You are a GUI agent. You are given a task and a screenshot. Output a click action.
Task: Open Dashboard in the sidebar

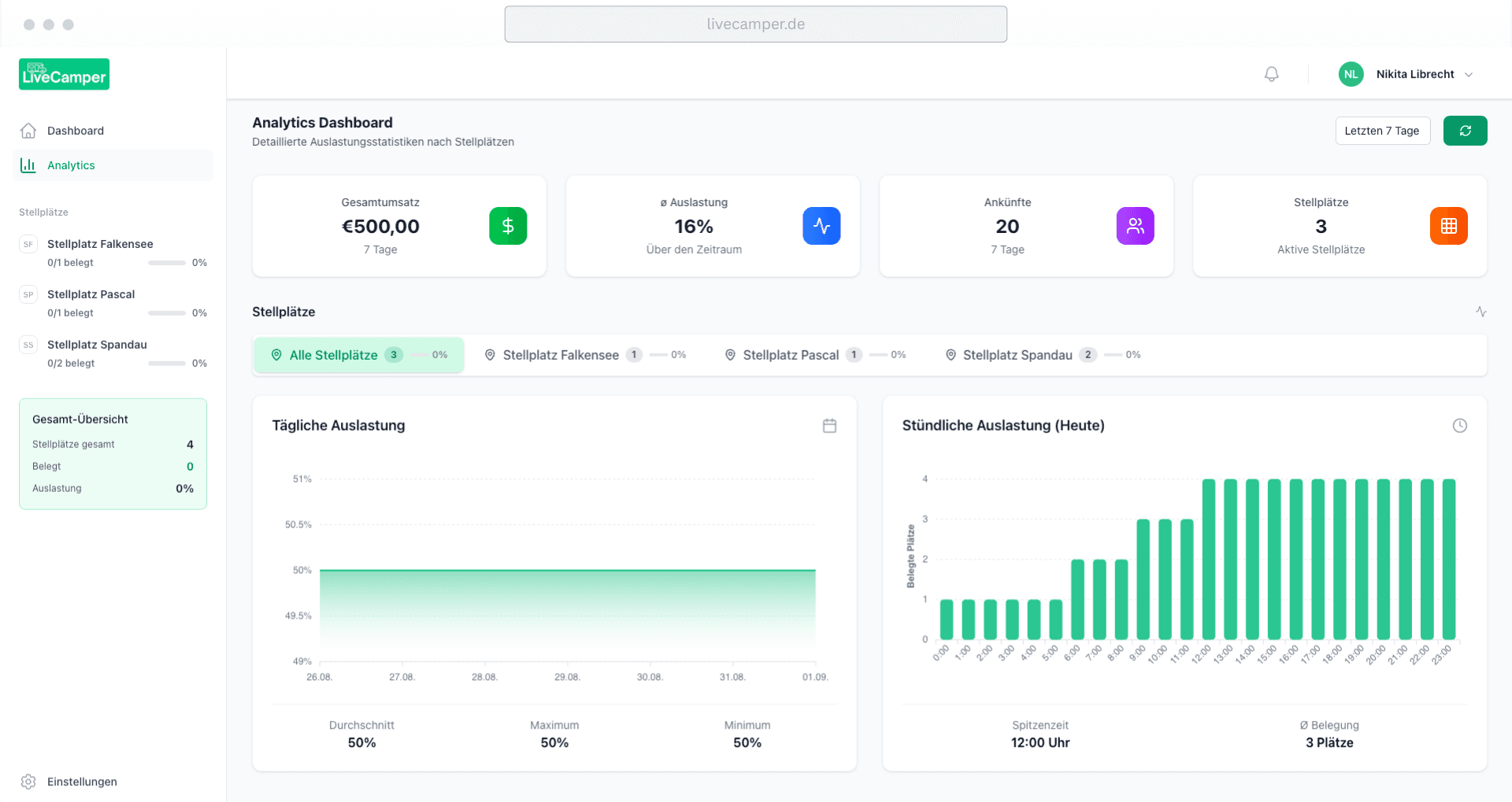(x=75, y=131)
